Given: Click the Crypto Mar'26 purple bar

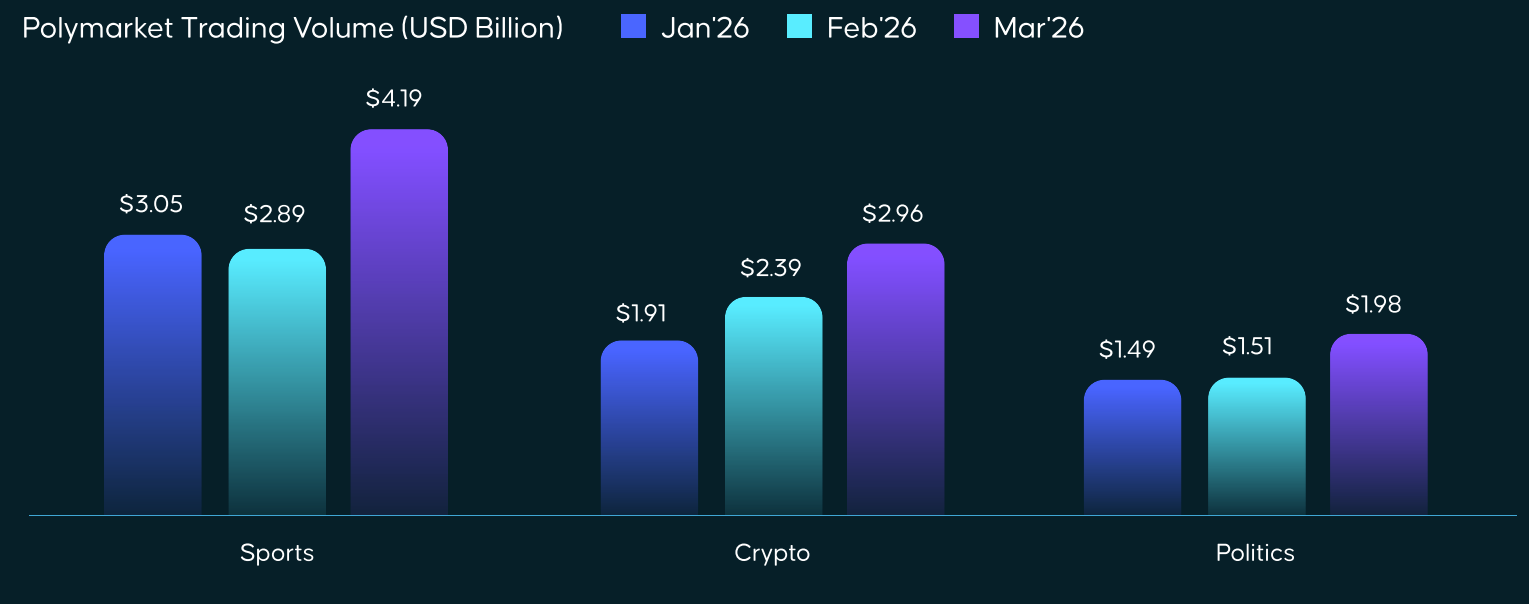Looking at the screenshot, I should tap(895, 379).
